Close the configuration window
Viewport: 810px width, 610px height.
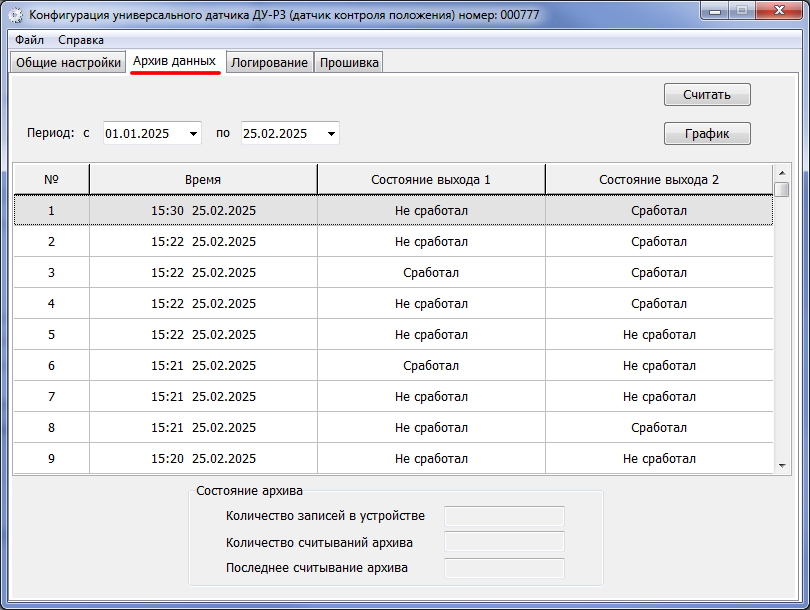point(780,11)
